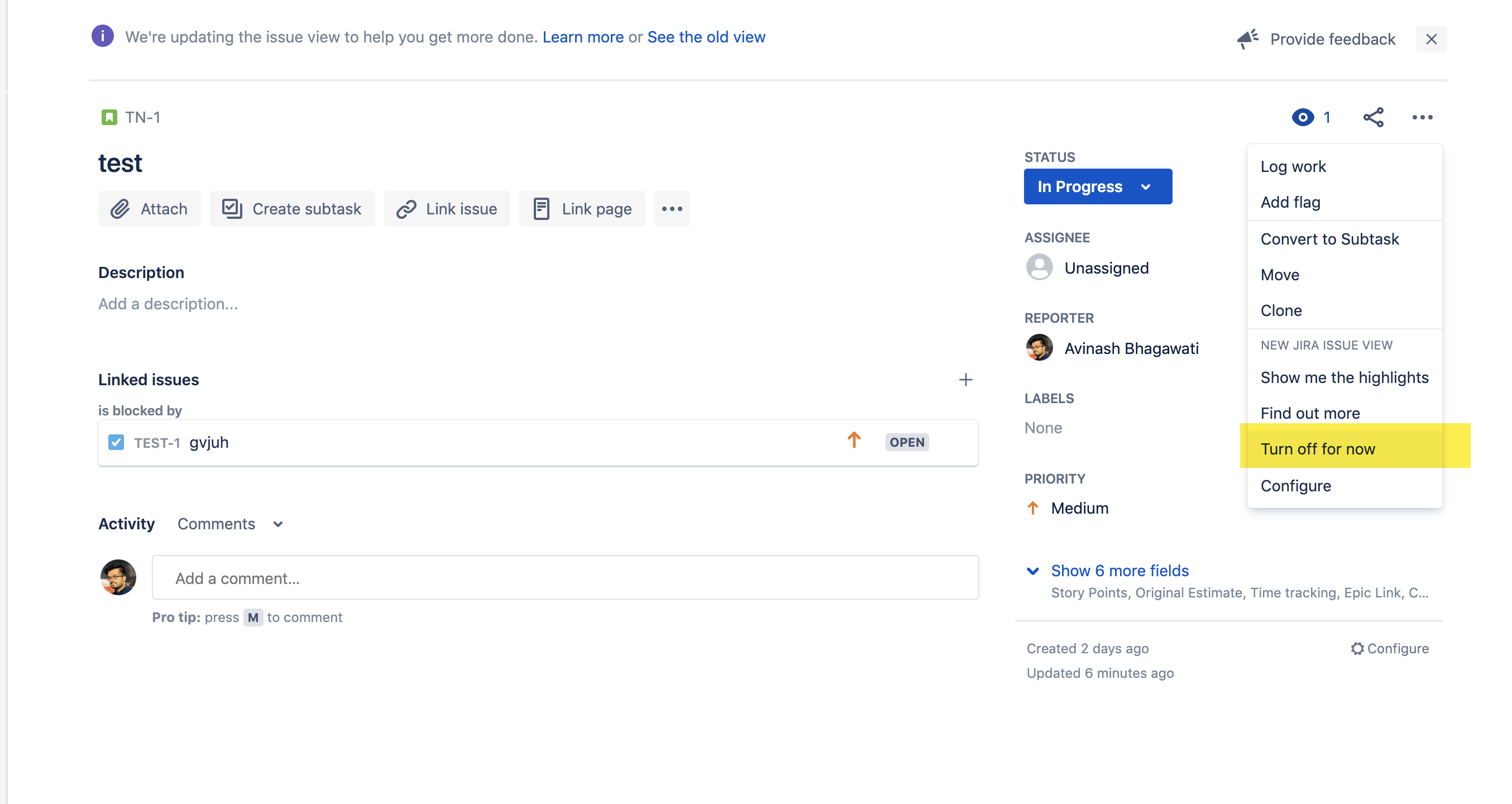
Task: Click the TN-1 issue type icon
Action: pos(110,116)
